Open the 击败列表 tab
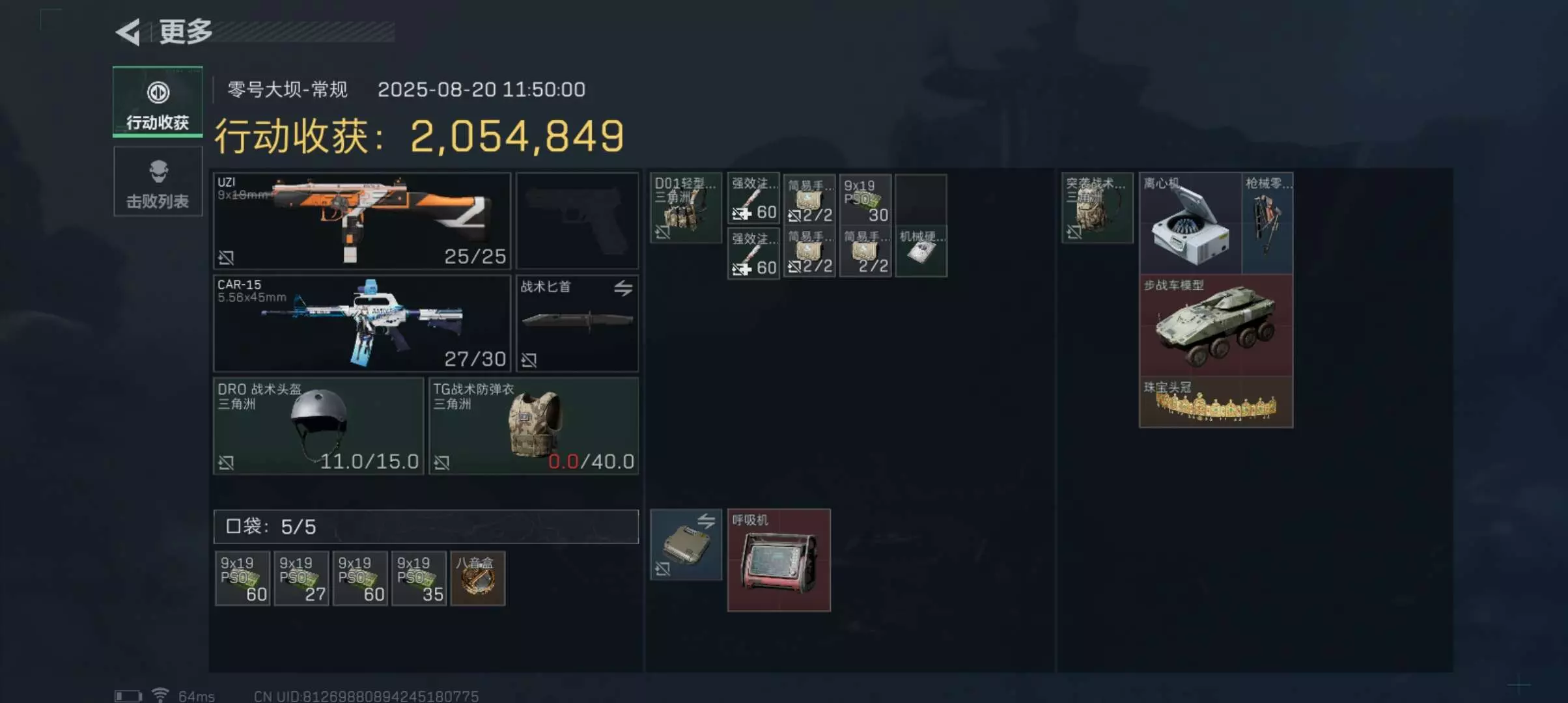 click(x=158, y=182)
